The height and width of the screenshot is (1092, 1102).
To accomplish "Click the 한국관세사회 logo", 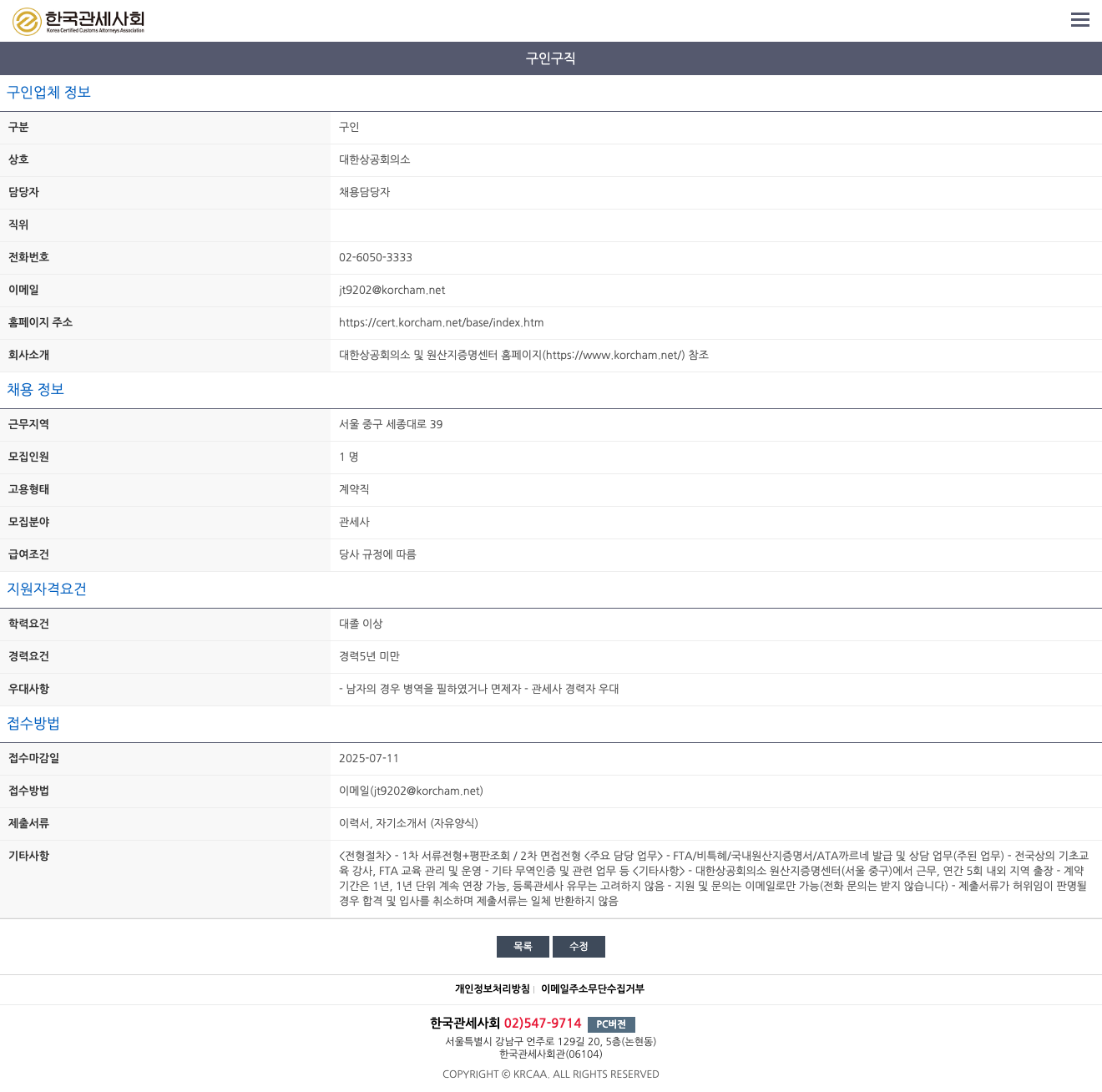I will click(x=78, y=21).
